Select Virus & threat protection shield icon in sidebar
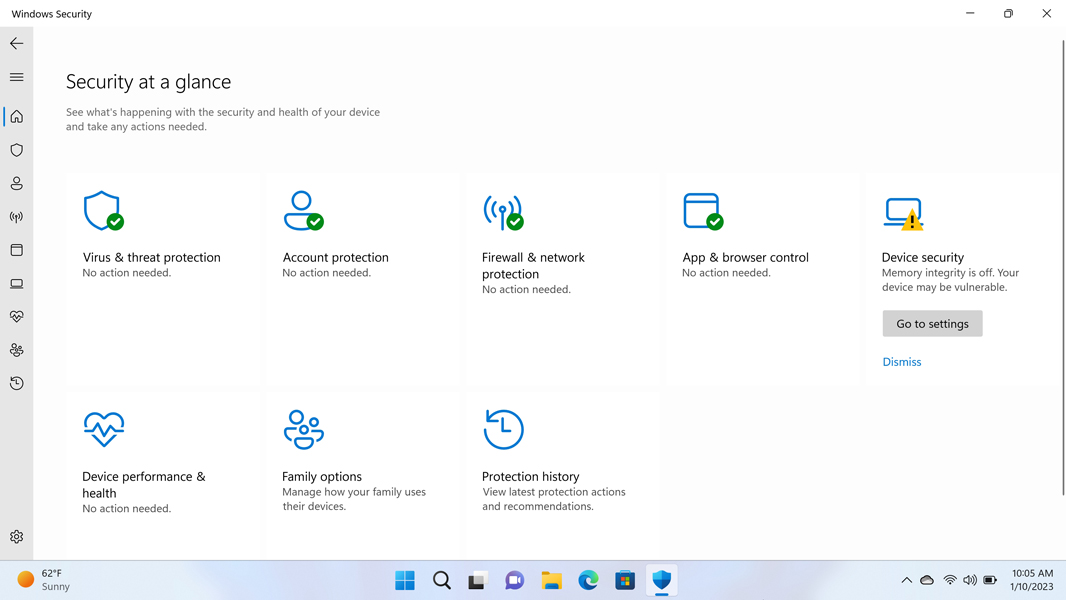This screenshot has width=1066, height=600. pos(16,150)
